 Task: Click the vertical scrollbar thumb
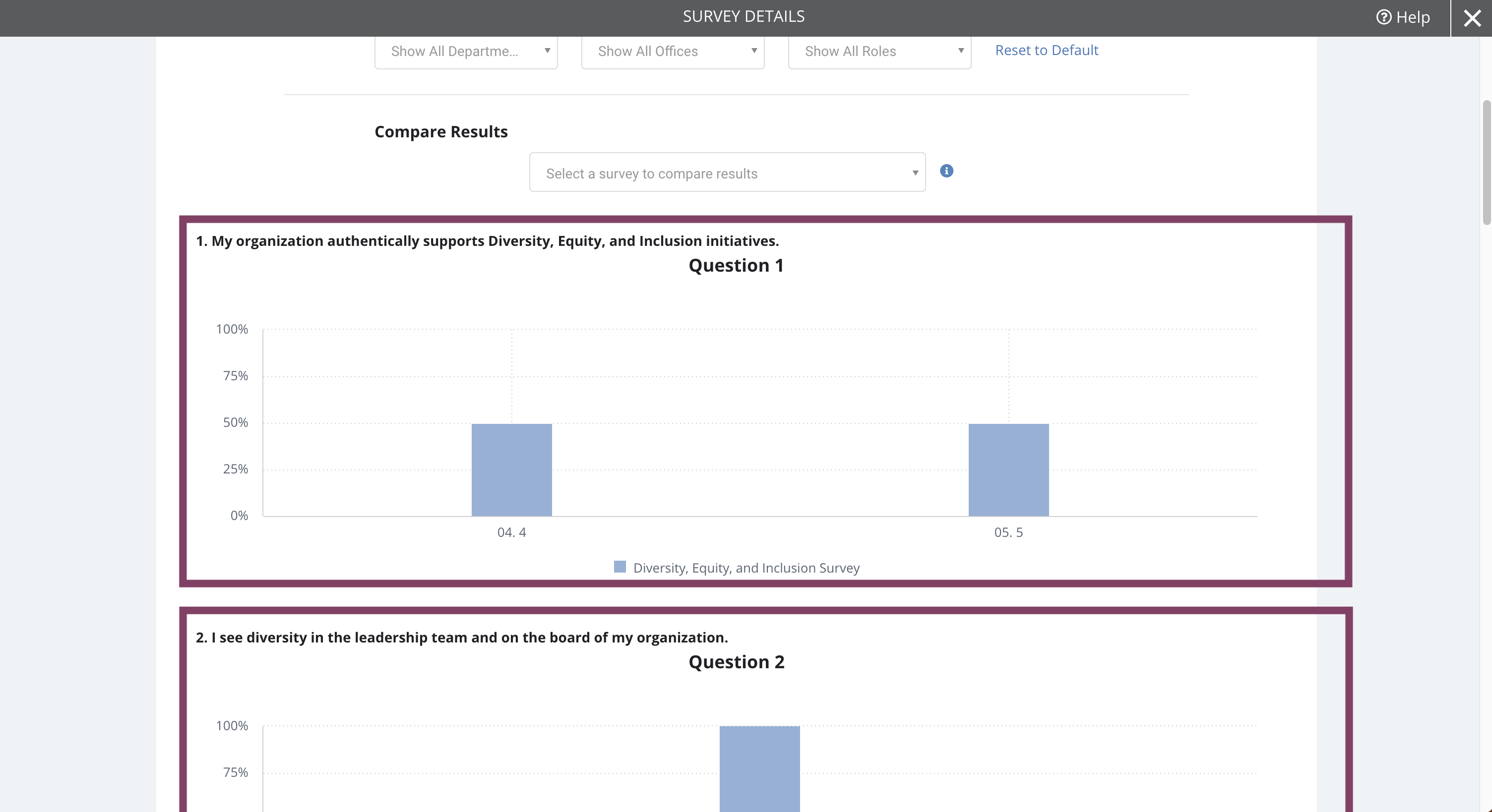click(x=1486, y=162)
